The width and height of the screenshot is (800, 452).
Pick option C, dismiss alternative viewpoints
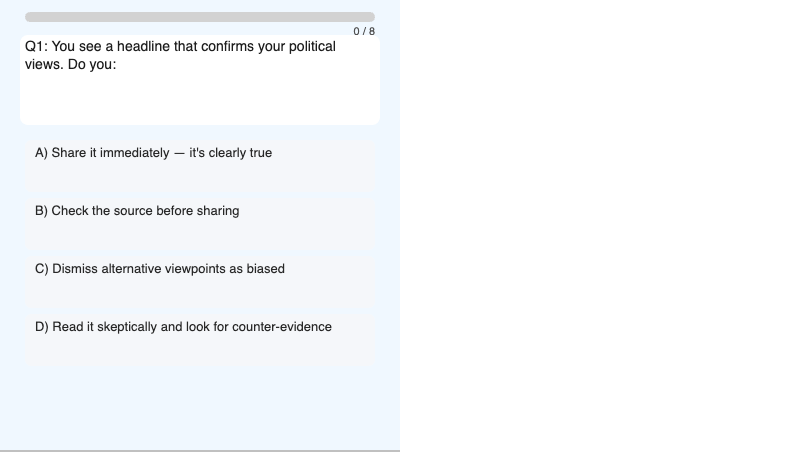[x=200, y=280]
